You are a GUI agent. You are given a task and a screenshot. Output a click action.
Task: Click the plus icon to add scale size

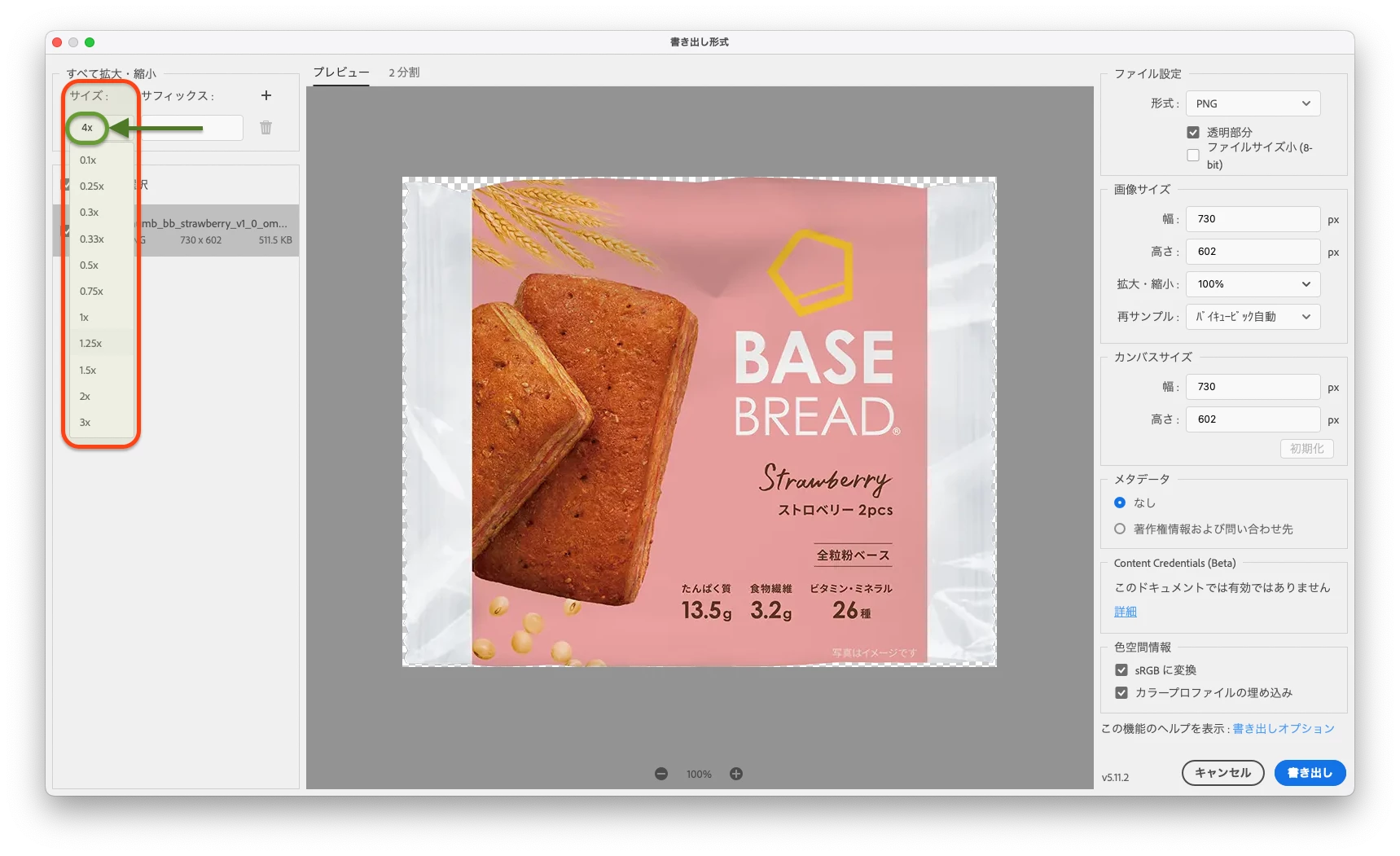[x=266, y=95]
